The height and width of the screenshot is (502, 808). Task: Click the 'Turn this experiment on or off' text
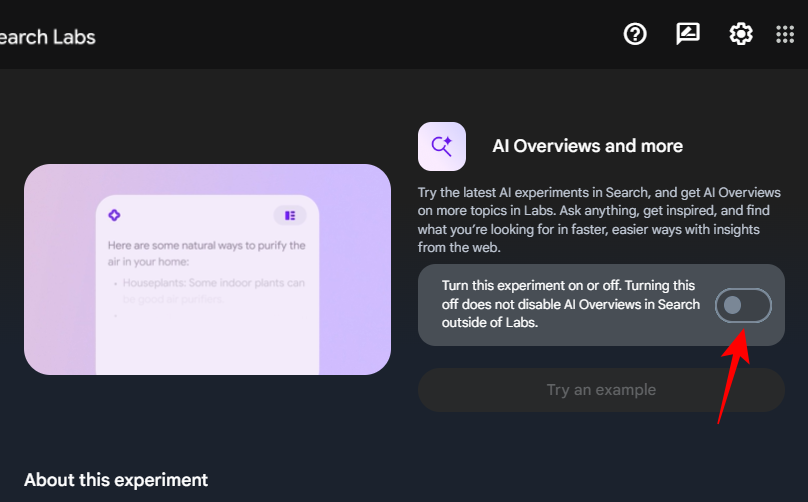click(570, 304)
